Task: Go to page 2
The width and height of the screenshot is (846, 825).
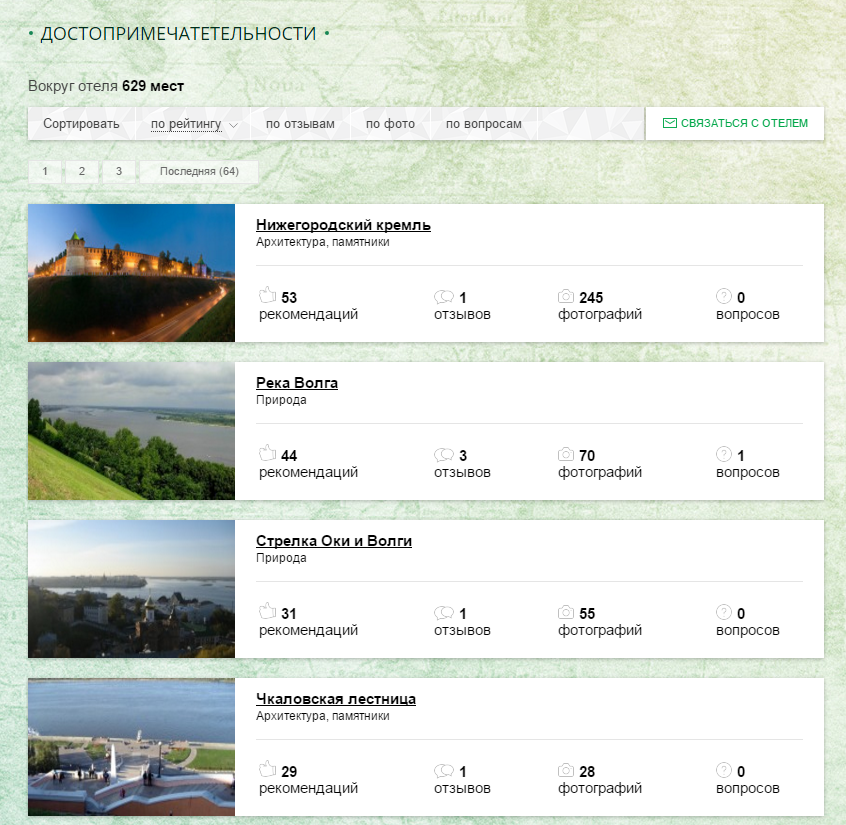Action: [82, 172]
